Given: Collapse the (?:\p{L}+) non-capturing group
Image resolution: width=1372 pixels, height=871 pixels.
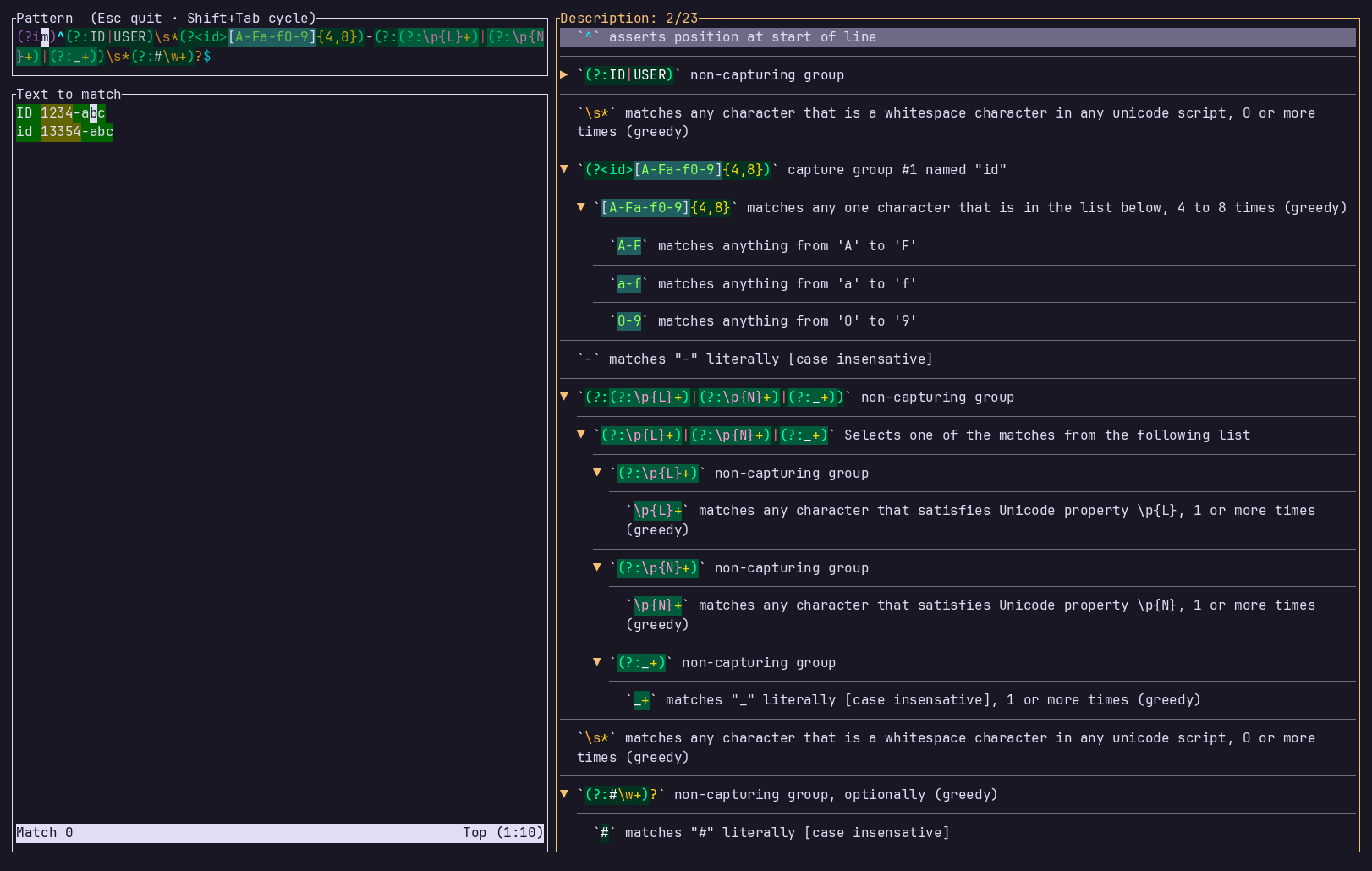Looking at the screenshot, I should tap(597, 474).
